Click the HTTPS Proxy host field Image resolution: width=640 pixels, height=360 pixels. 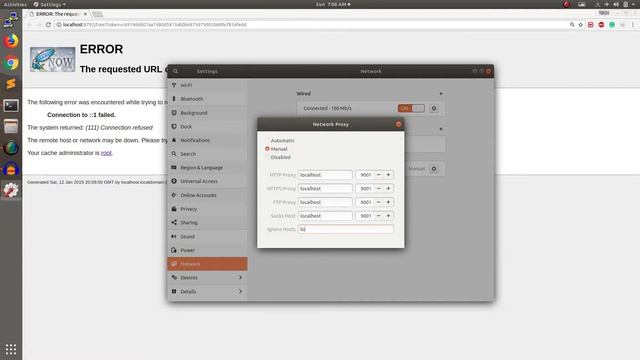(x=325, y=189)
